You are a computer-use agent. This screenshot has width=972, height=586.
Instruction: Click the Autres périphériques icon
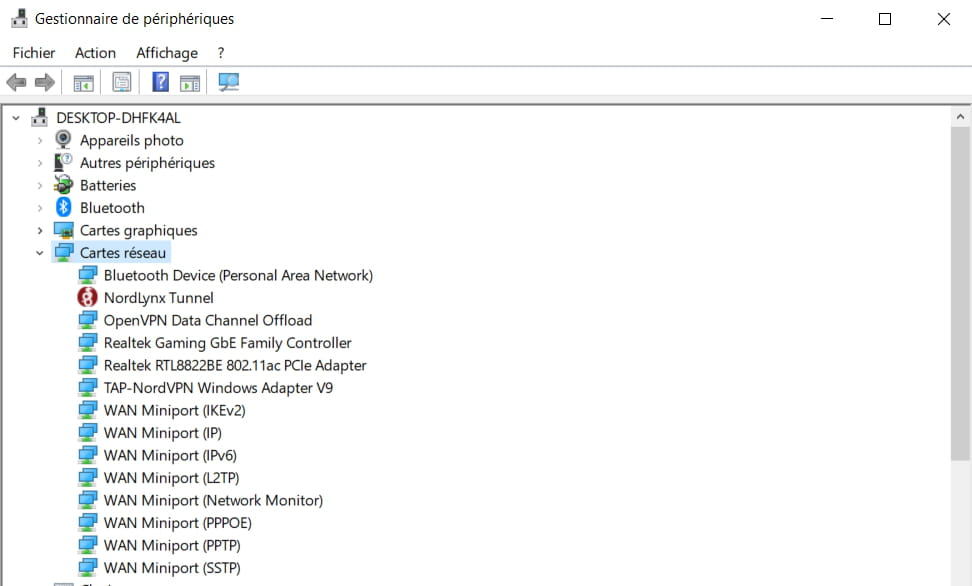(x=63, y=162)
